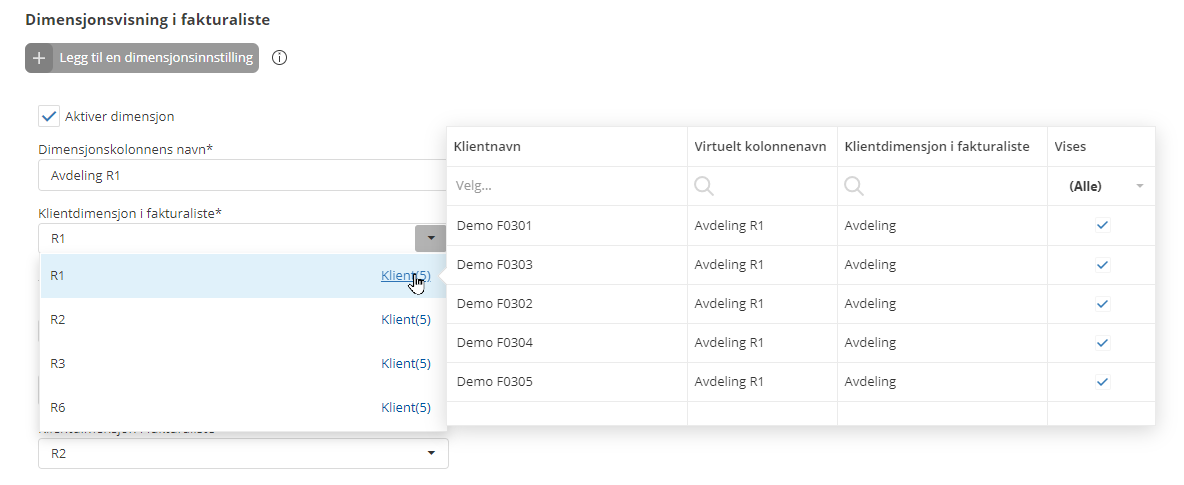Sort by the Klientnavn column header

coord(488,147)
